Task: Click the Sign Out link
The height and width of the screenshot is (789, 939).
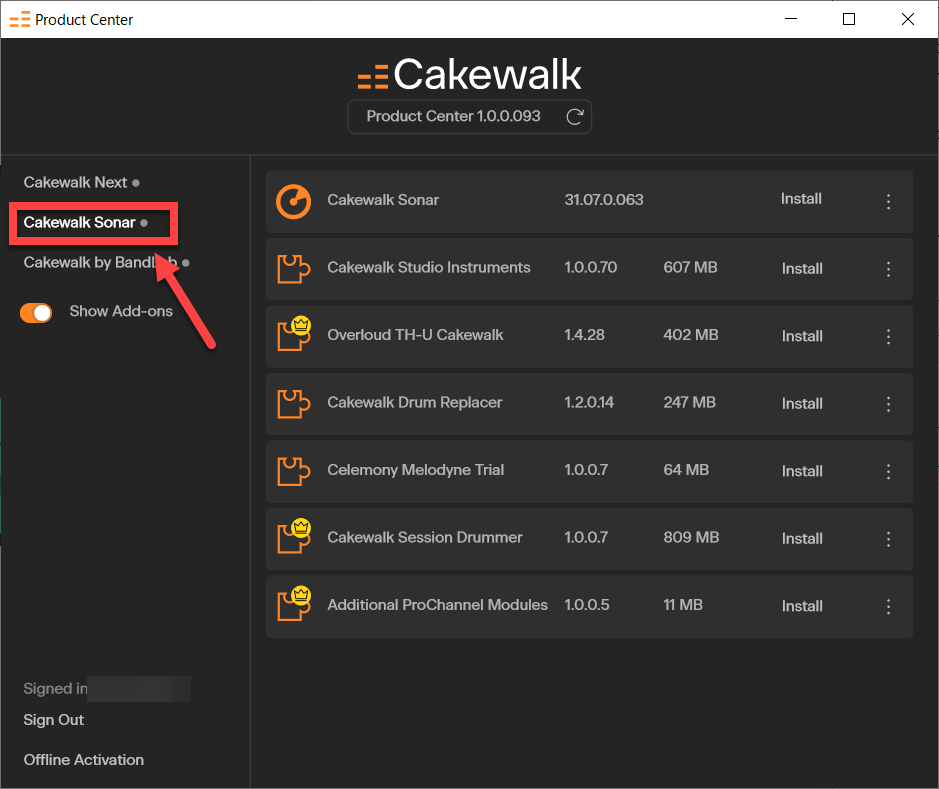Action: (x=53, y=720)
